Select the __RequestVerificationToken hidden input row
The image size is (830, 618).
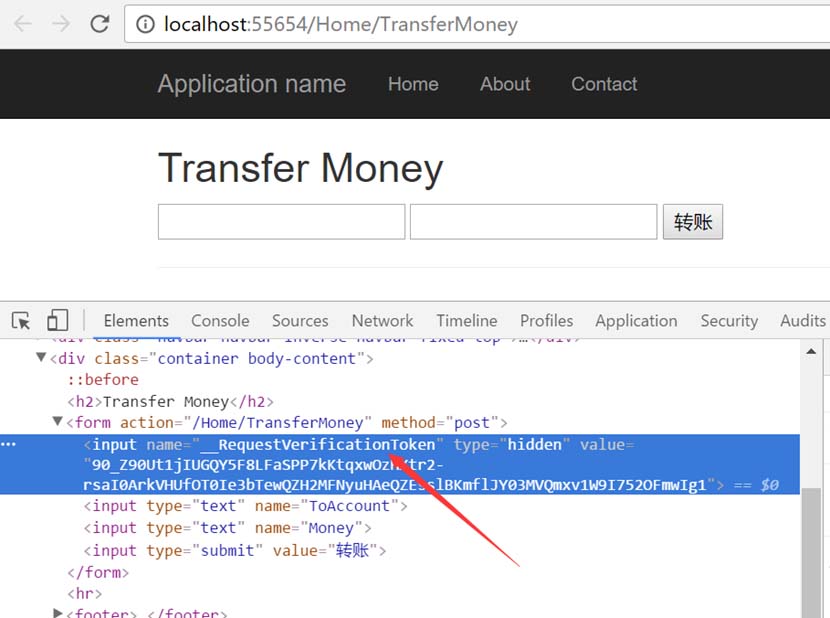(x=400, y=464)
